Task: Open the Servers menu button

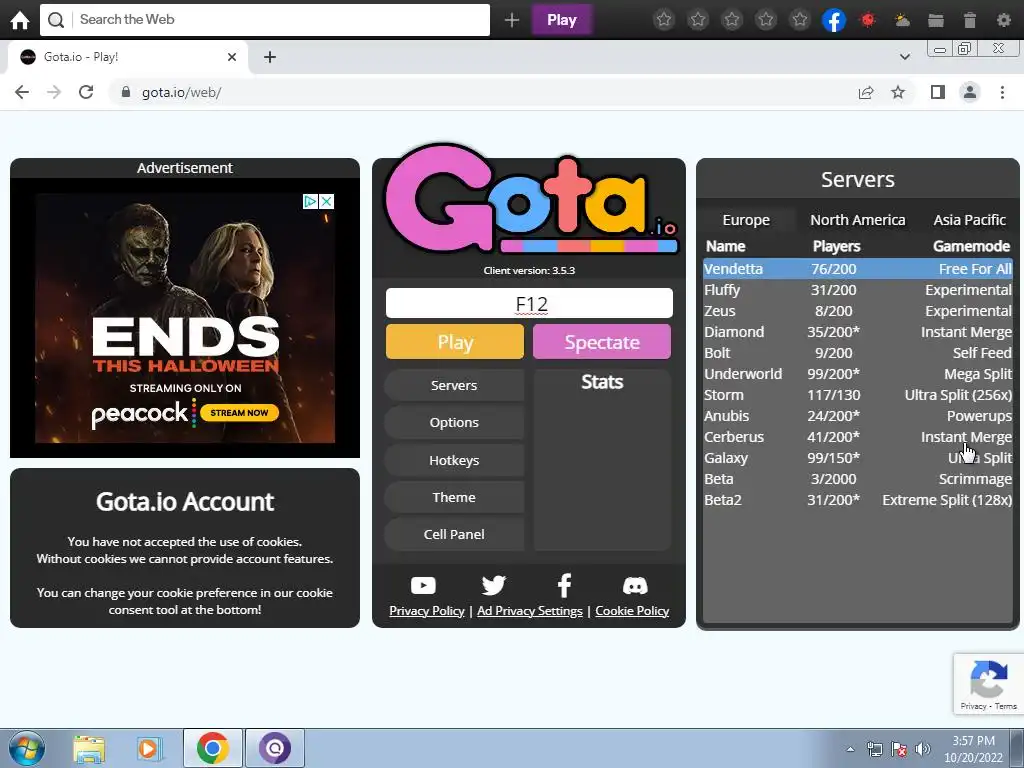Action: pyautogui.click(x=454, y=385)
